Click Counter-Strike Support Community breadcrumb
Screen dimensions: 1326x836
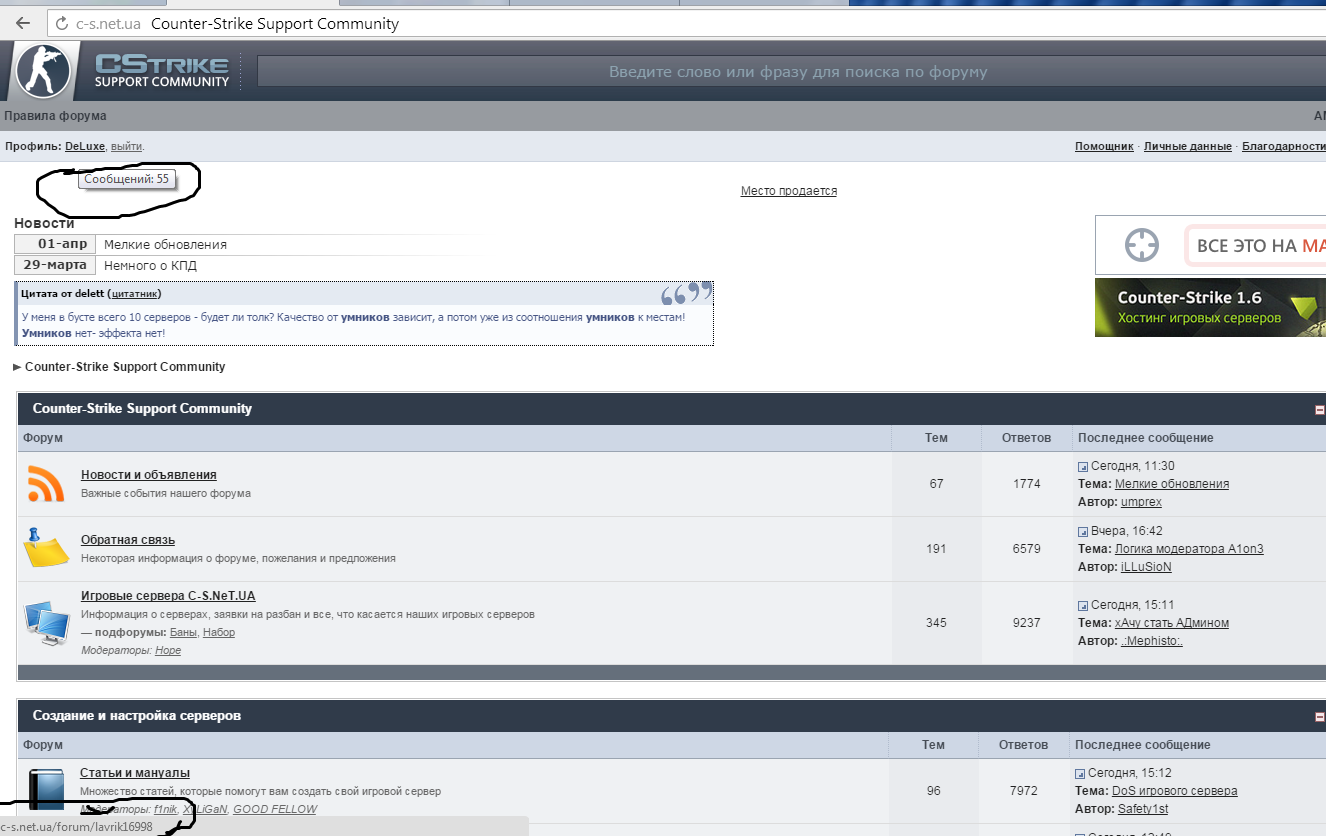click(125, 367)
